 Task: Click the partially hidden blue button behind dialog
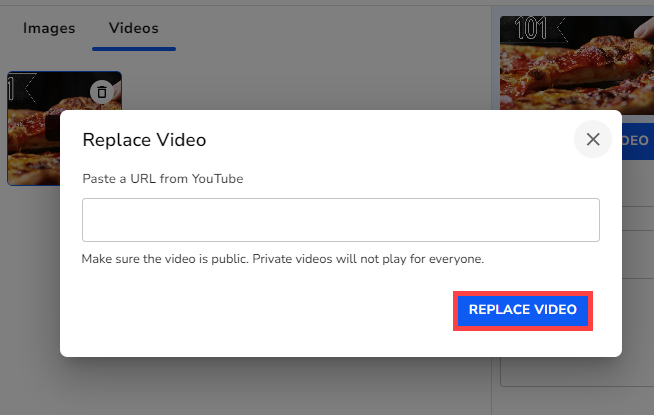pyautogui.click(x=637, y=142)
